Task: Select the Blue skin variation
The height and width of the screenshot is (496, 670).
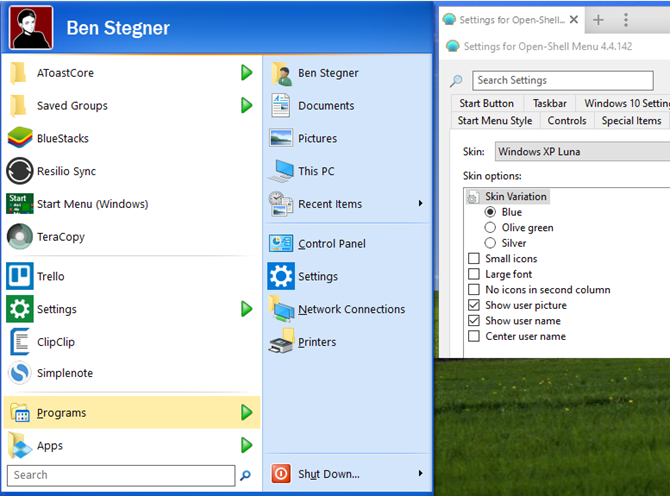Action: coord(490,212)
